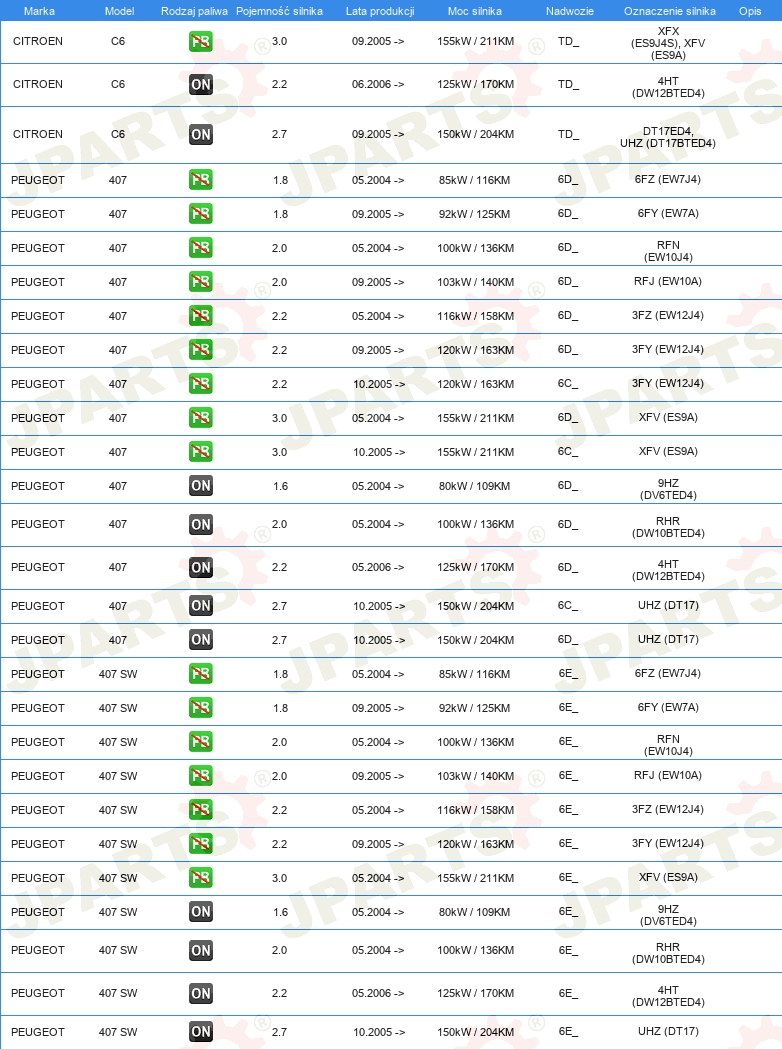Click ON diesel icon in 407 SW 2.2 4HT row
Screen dimensions: 782x1049
click(201, 993)
